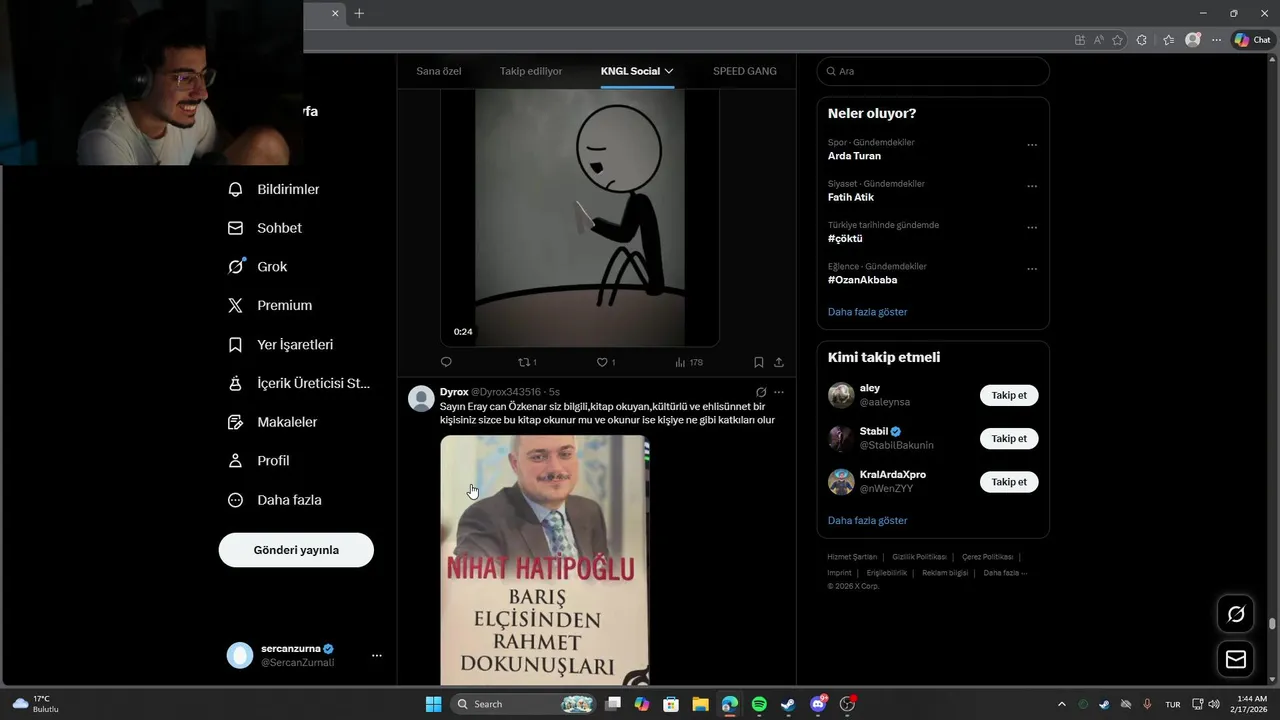Open Edge Settings and more menu
1280x720 pixels.
[1216, 40]
